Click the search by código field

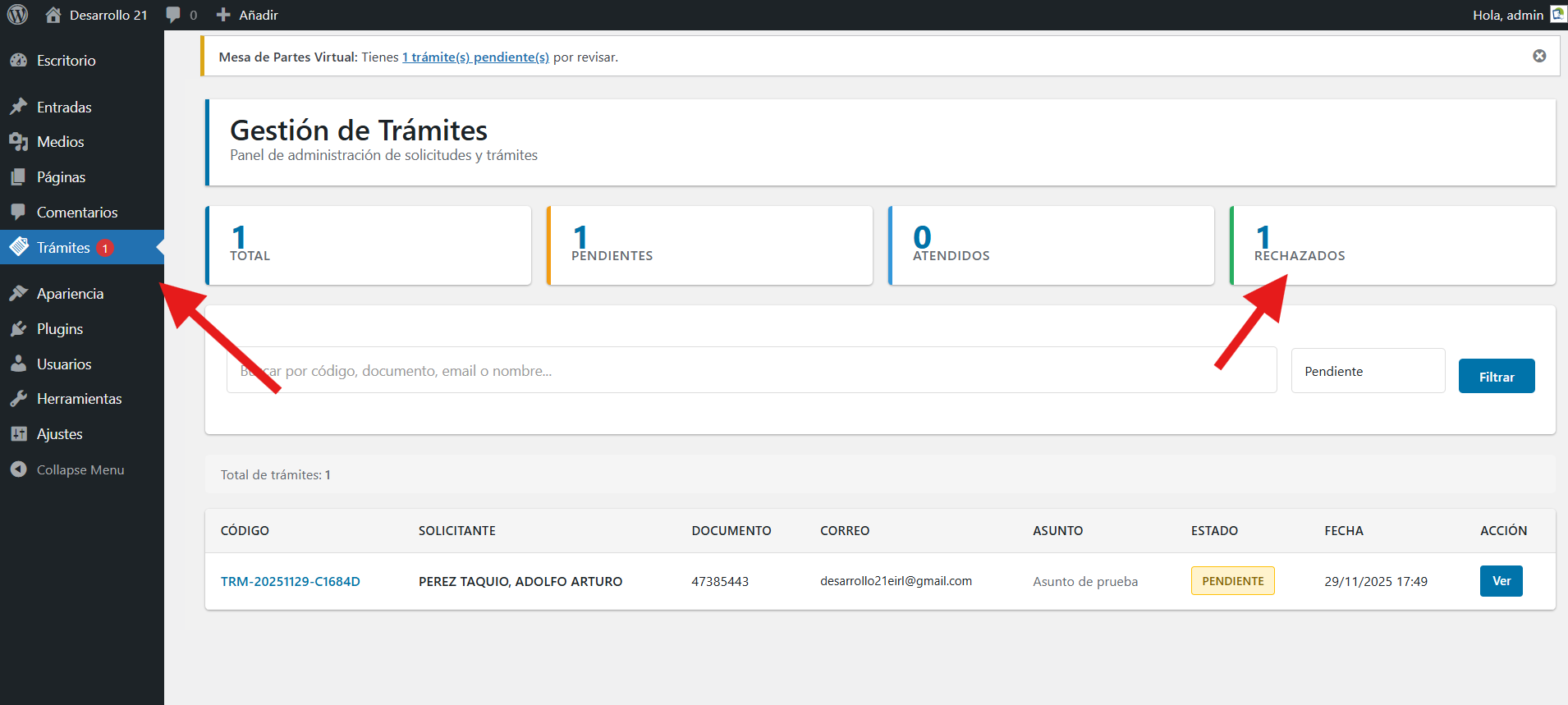[751, 371]
